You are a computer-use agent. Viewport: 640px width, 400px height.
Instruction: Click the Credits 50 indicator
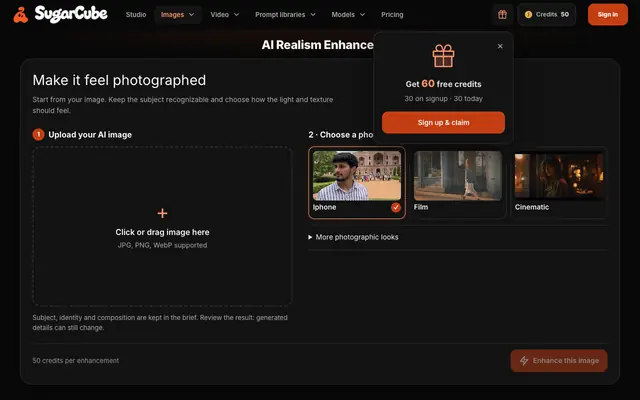click(547, 15)
